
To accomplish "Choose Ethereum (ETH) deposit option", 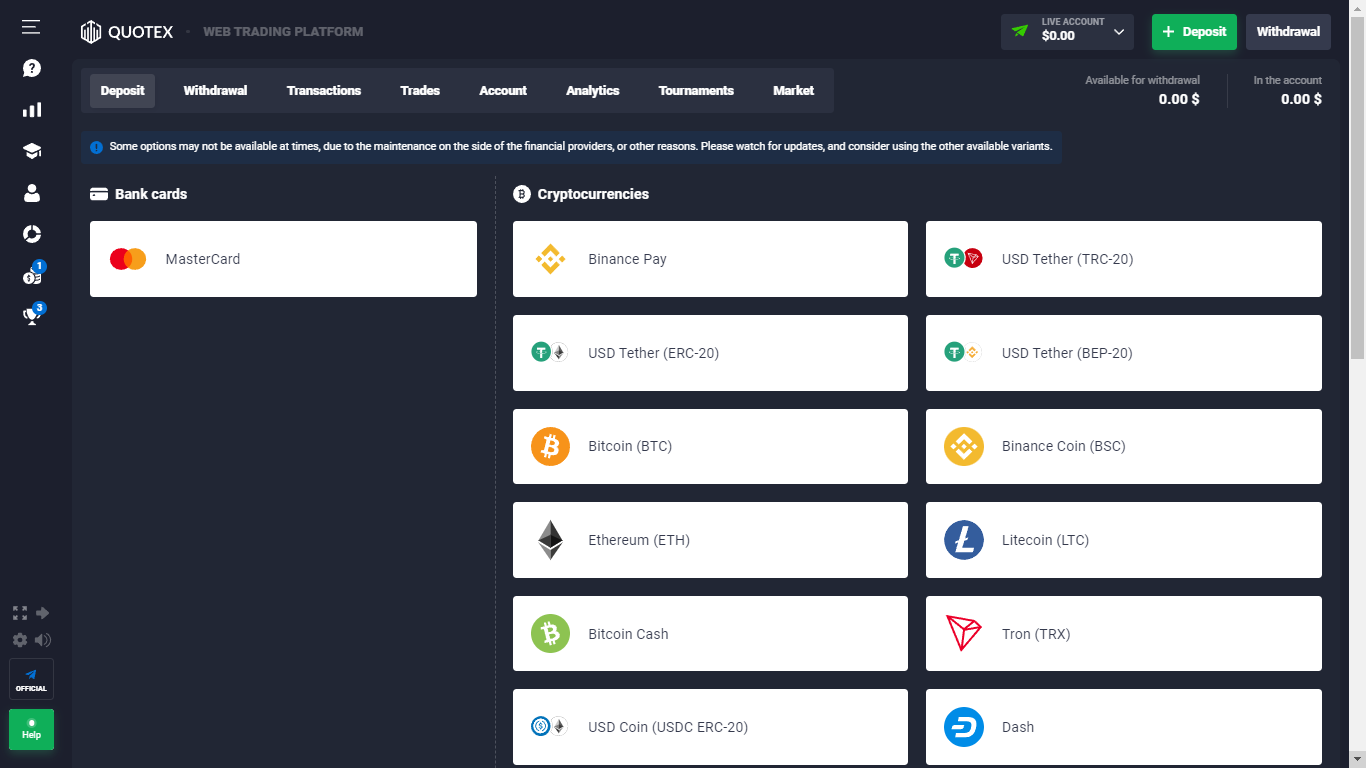I will click(x=710, y=540).
